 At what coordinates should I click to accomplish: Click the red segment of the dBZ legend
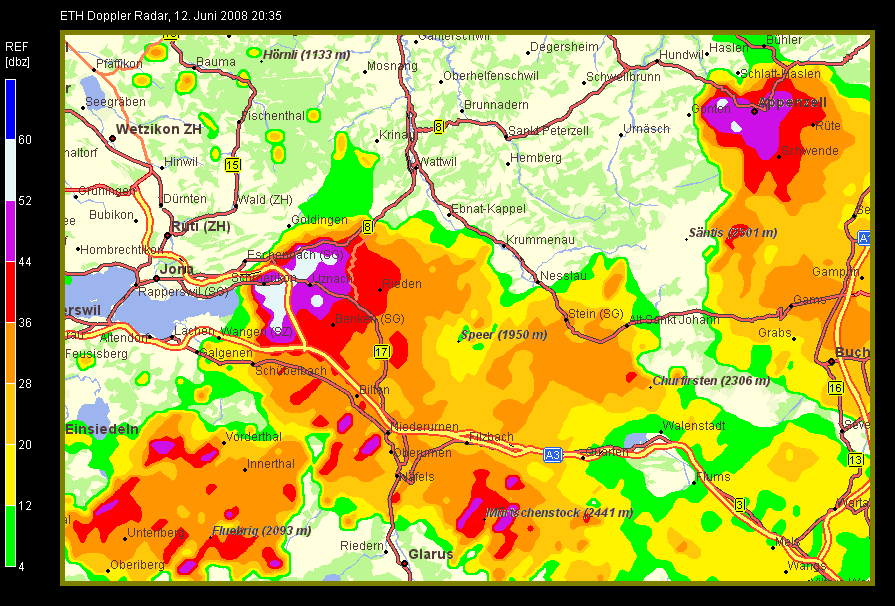tap(10, 292)
